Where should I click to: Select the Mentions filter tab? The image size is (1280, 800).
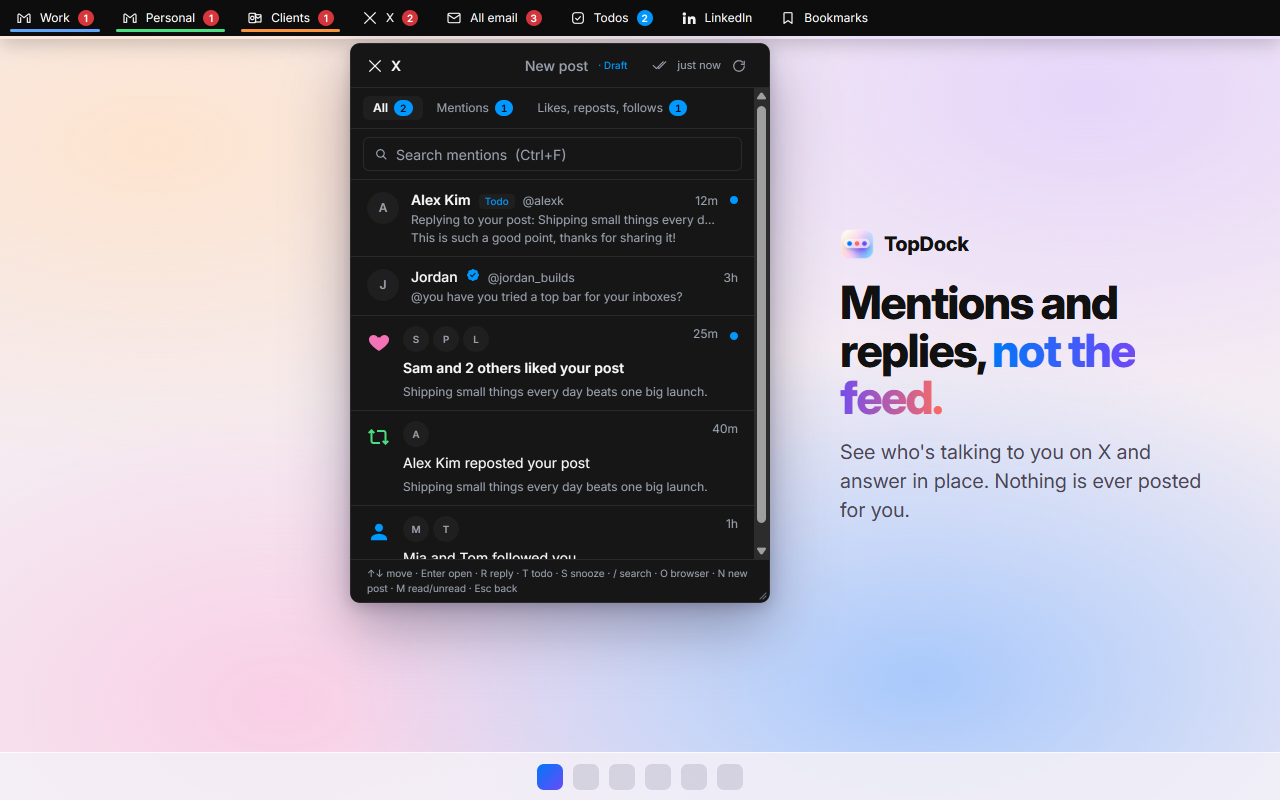pos(474,108)
